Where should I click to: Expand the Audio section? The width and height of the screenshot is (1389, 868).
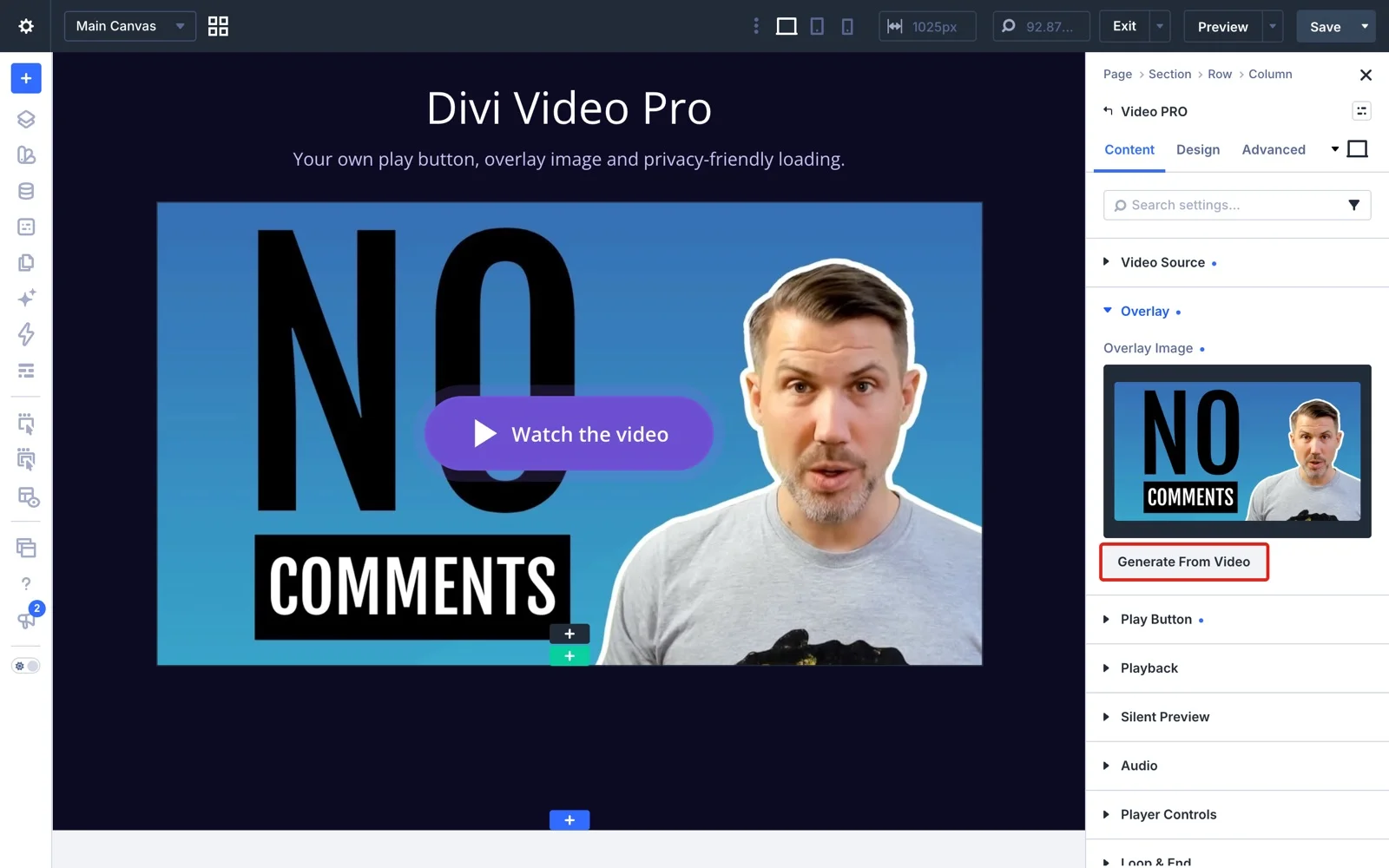point(1237,766)
